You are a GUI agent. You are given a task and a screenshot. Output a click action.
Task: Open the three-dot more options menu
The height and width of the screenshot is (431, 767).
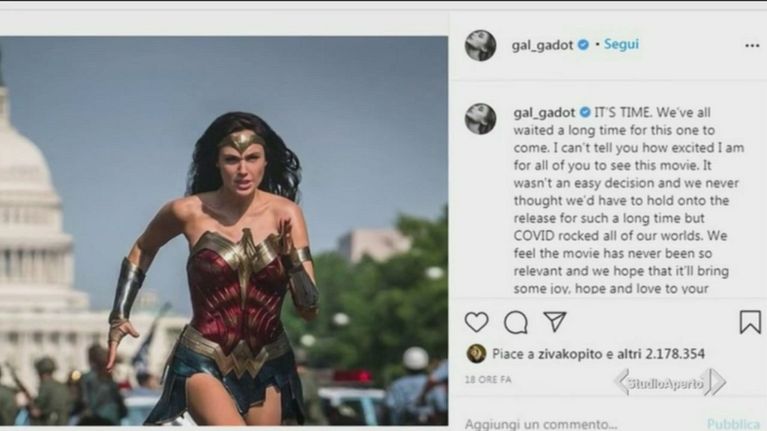coord(751,46)
